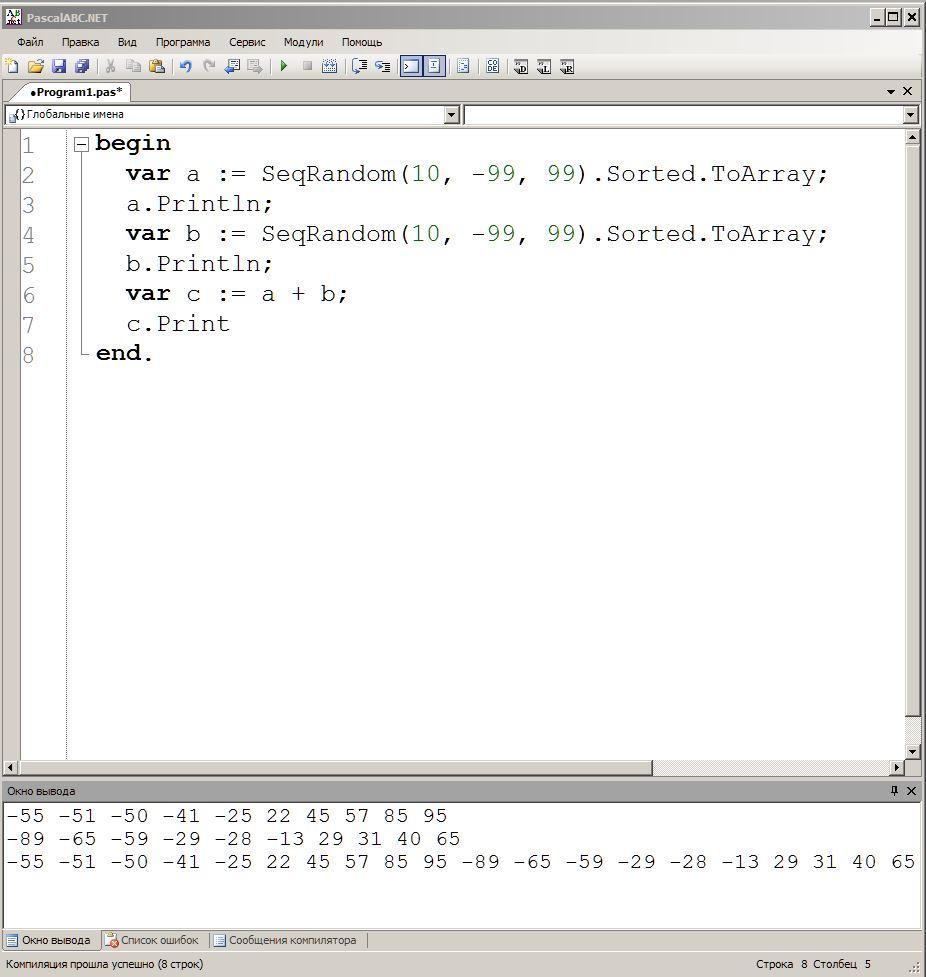This screenshot has width=926, height=977.
Task: Click the toolbar icon labeled D
Action: coord(521,67)
